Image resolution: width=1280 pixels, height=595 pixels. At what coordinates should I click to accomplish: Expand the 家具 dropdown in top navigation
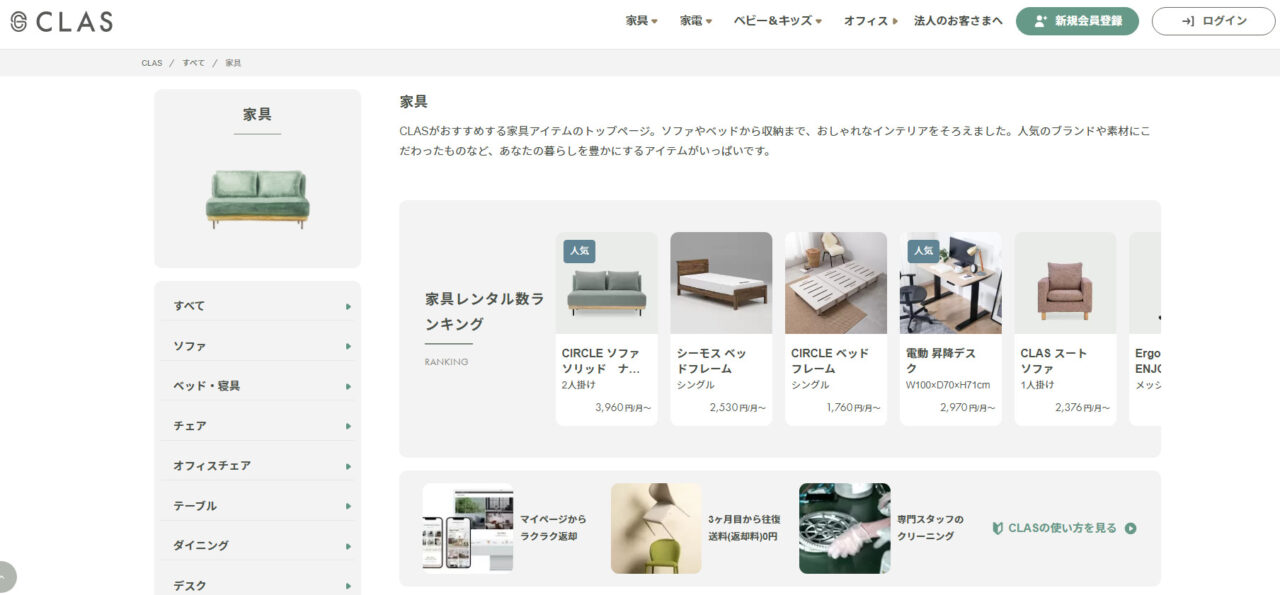641,21
